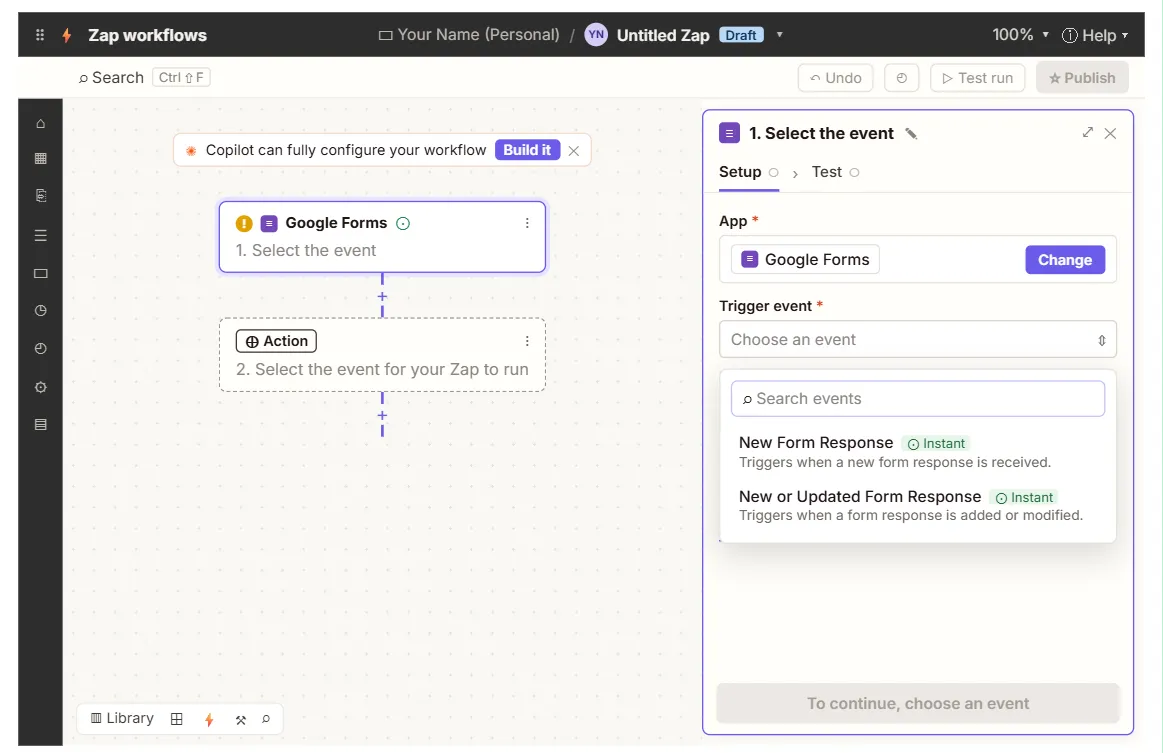Switch to the Test tab

tap(835, 172)
